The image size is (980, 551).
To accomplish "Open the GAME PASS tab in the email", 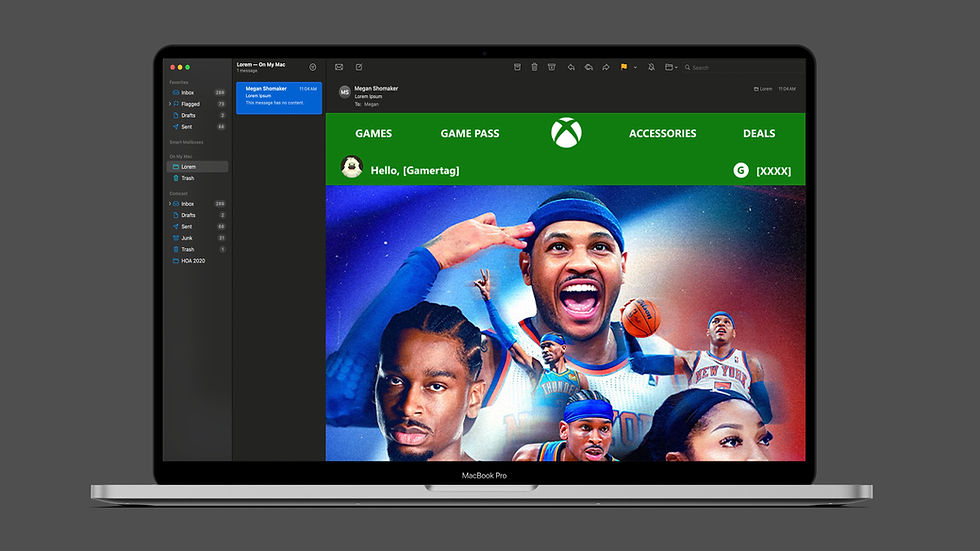I will 470,133.
